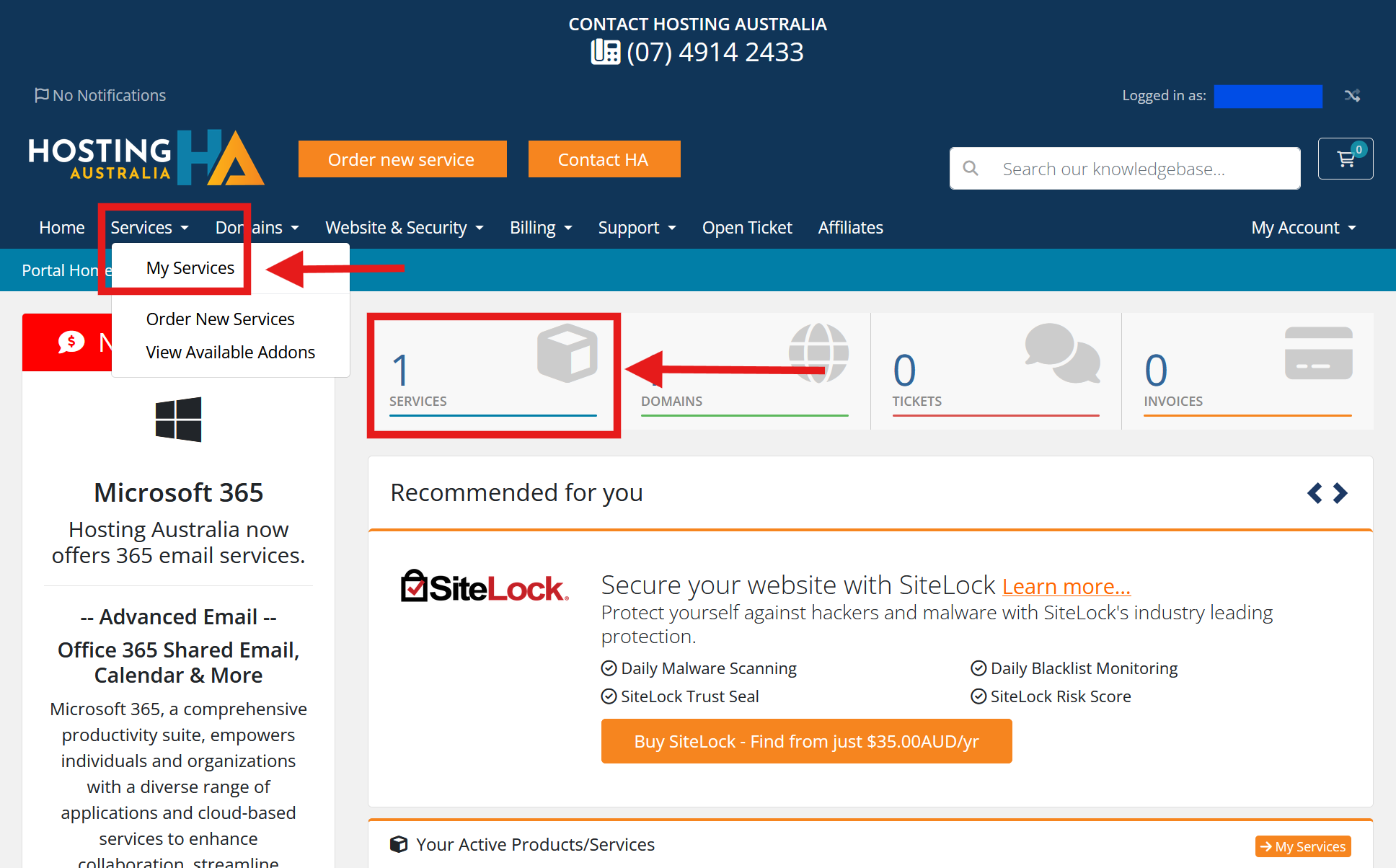Open the Billing dropdown menu
This screenshot has height=868, width=1396.
pyautogui.click(x=541, y=228)
